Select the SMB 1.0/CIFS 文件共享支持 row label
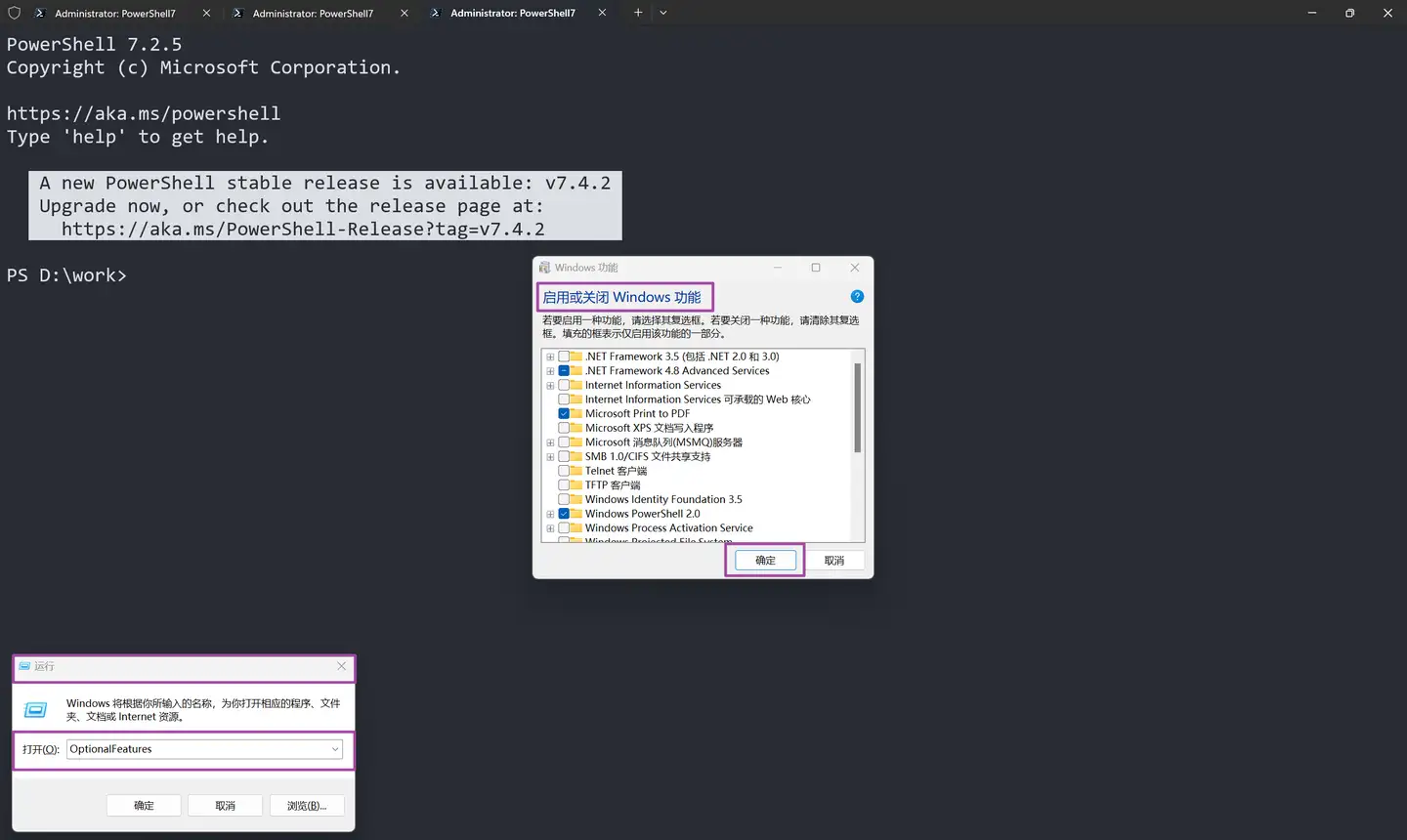Image resolution: width=1407 pixels, height=840 pixels. tap(648, 456)
